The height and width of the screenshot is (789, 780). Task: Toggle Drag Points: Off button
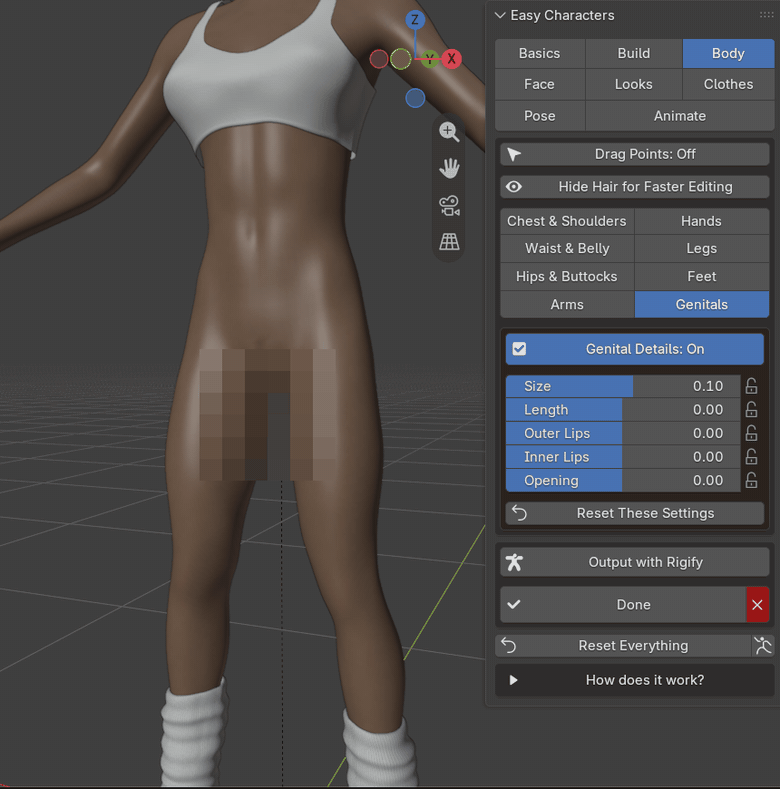pos(635,154)
